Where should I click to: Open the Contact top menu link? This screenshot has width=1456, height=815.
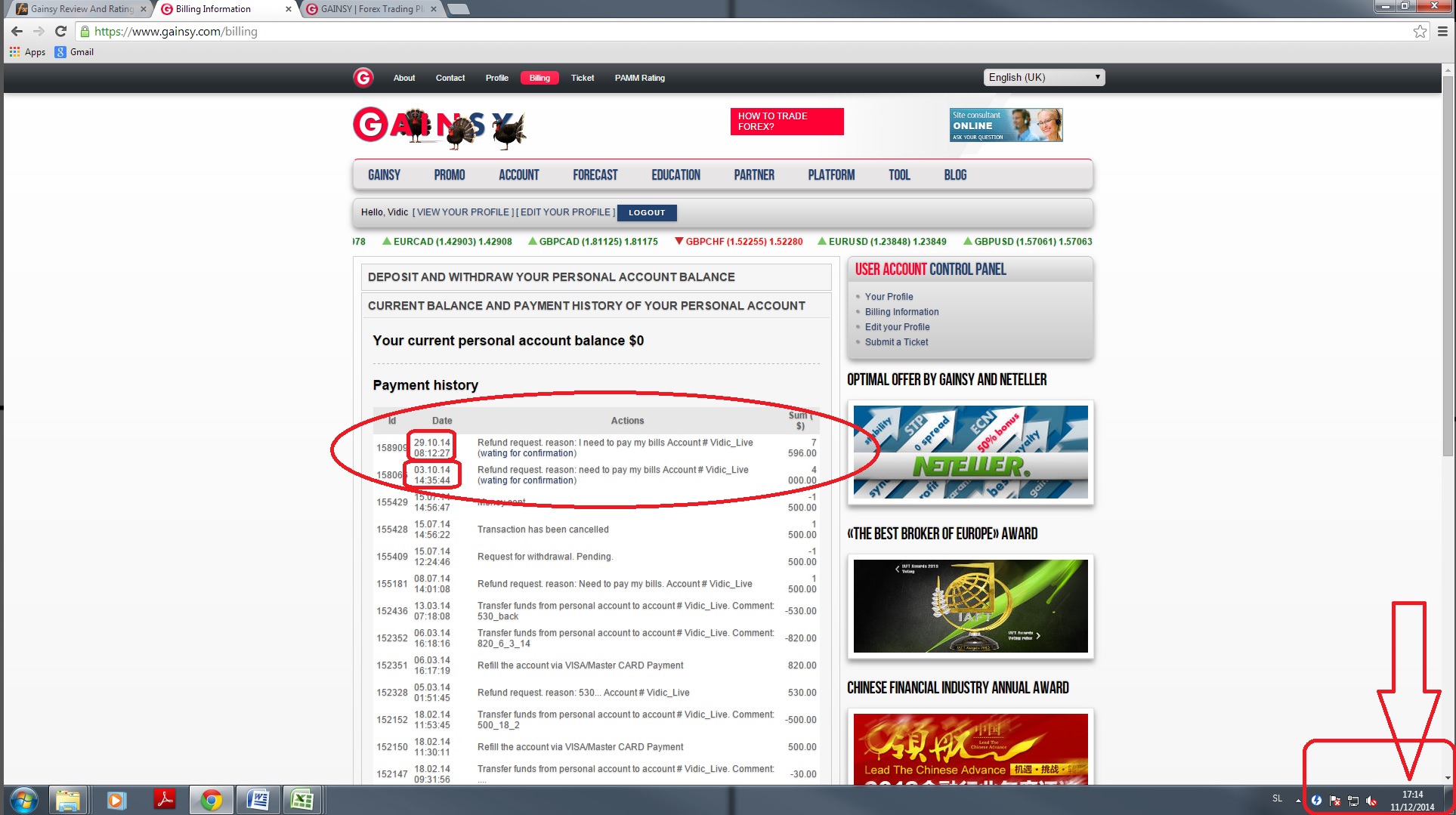(450, 78)
